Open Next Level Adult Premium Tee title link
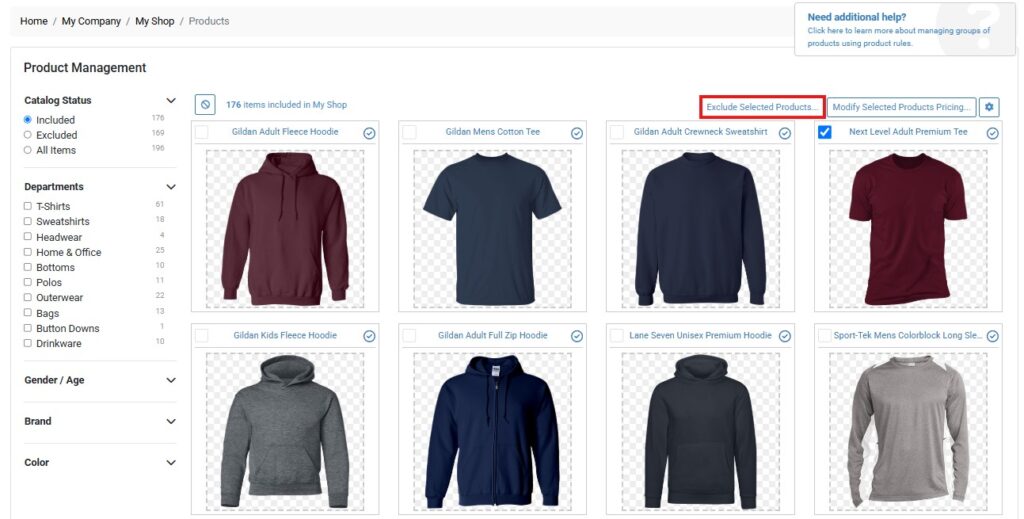 click(x=908, y=132)
